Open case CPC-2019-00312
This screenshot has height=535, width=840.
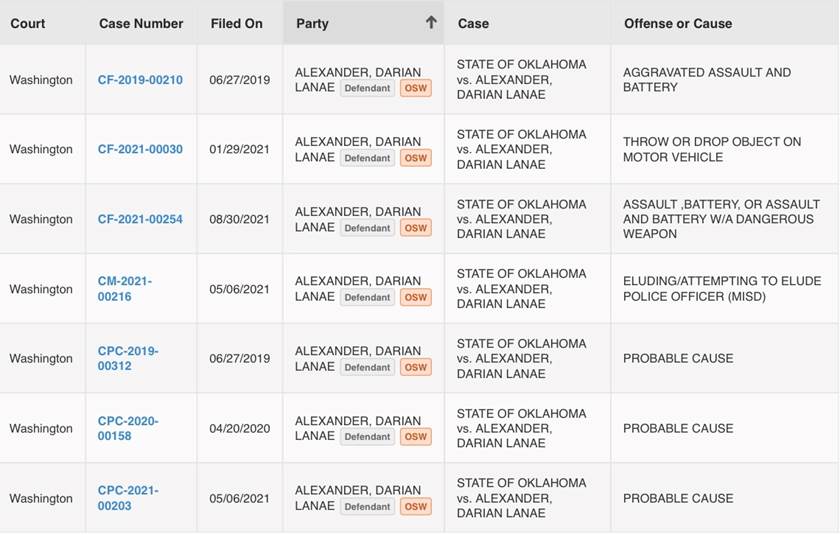128,359
